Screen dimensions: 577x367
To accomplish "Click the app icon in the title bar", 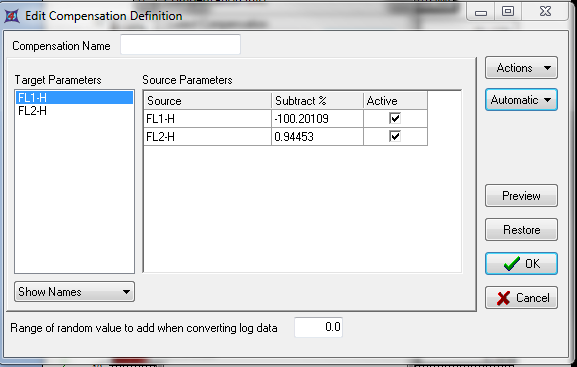I will (x=11, y=16).
